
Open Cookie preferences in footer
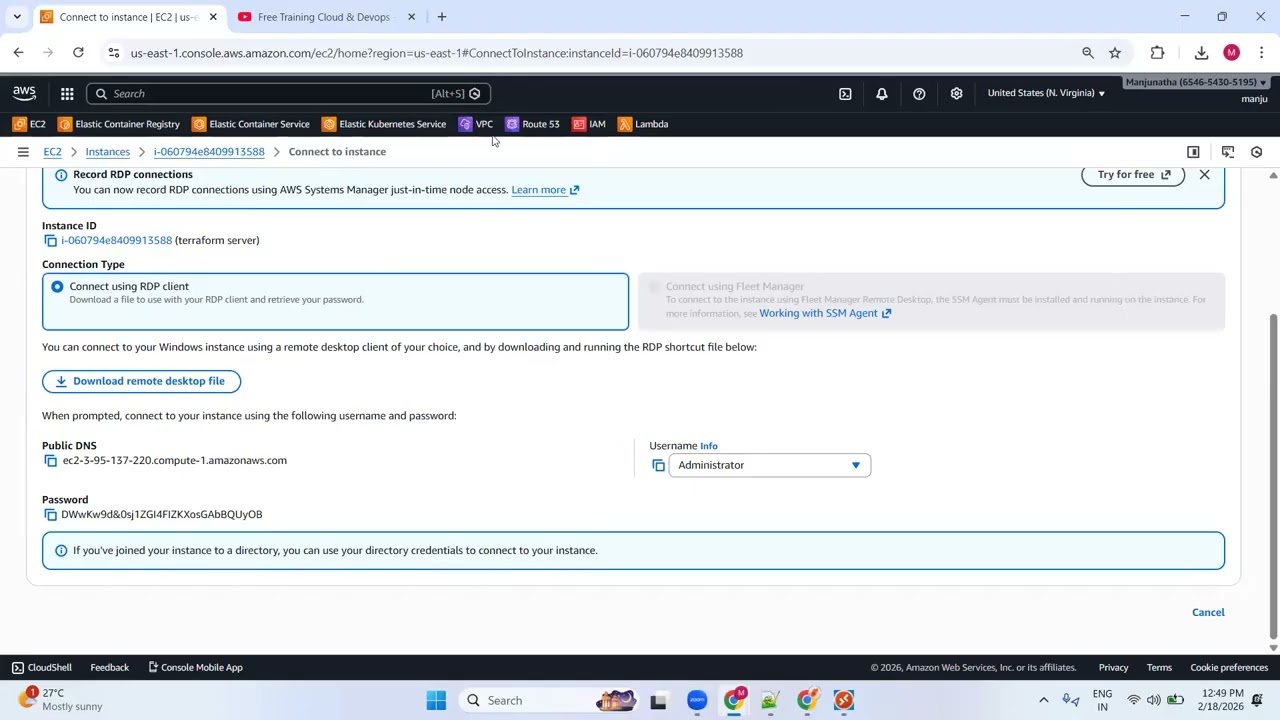[x=1229, y=668]
